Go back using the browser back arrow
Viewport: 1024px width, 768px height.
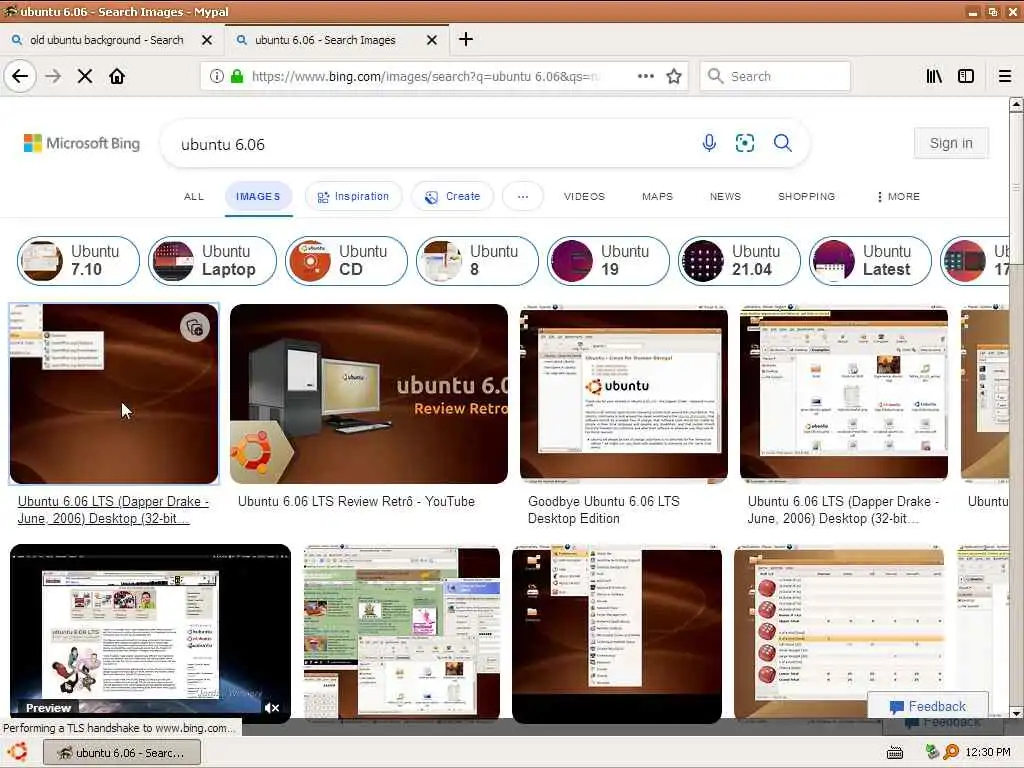click(x=20, y=76)
